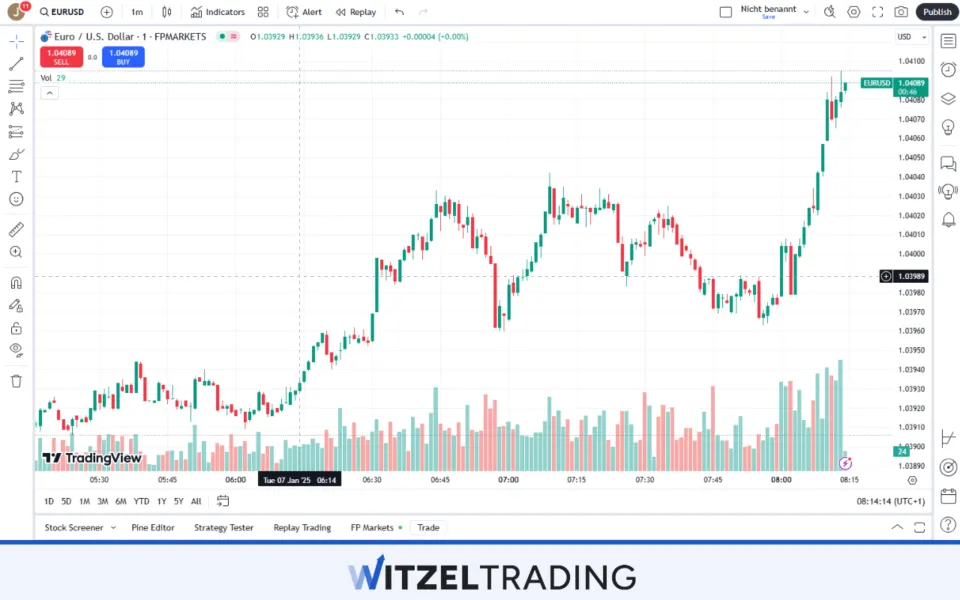Create an alert with the Alert button

point(304,12)
